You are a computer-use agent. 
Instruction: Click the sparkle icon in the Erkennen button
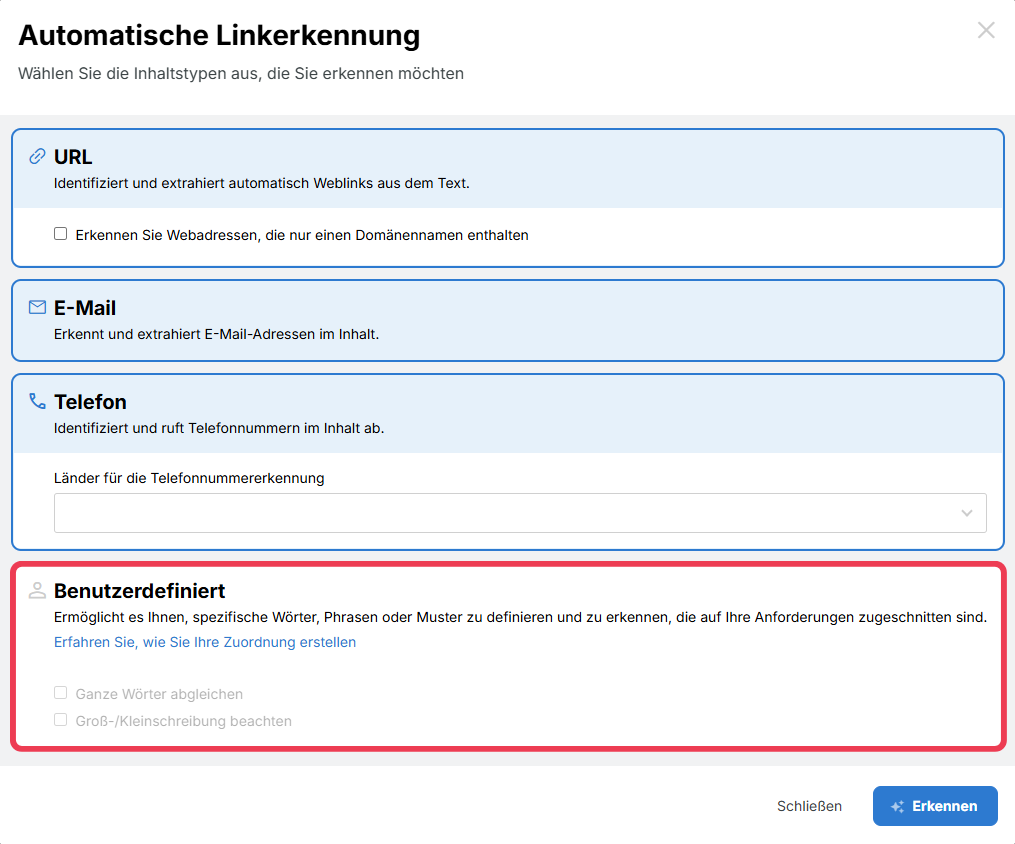(897, 806)
